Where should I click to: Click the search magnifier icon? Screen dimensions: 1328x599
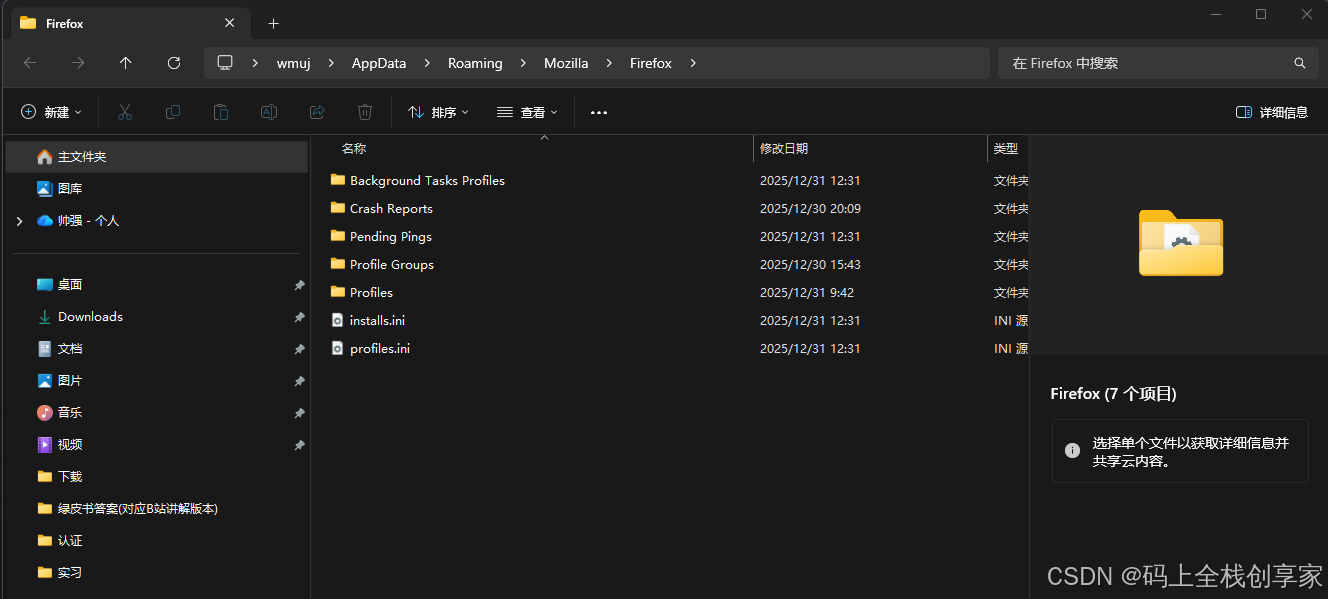pyautogui.click(x=1300, y=63)
